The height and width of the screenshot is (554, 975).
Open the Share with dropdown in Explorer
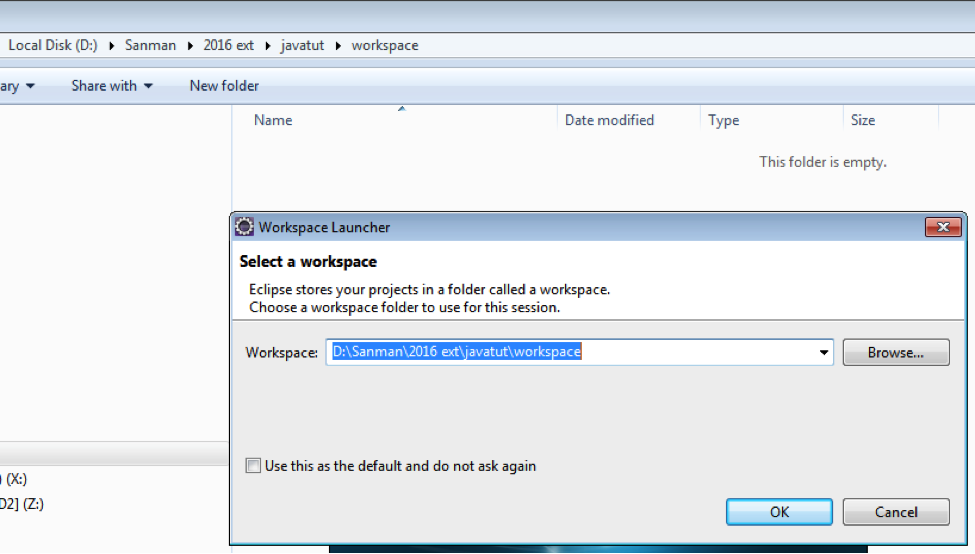click(x=112, y=86)
